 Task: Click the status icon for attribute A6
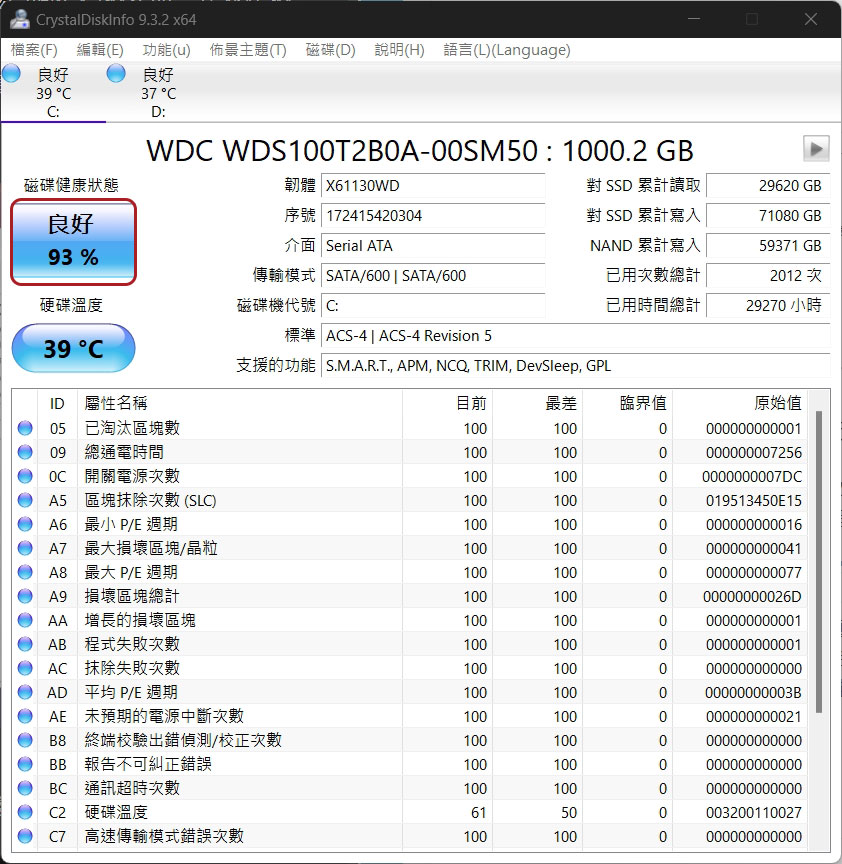tap(25, 524)
